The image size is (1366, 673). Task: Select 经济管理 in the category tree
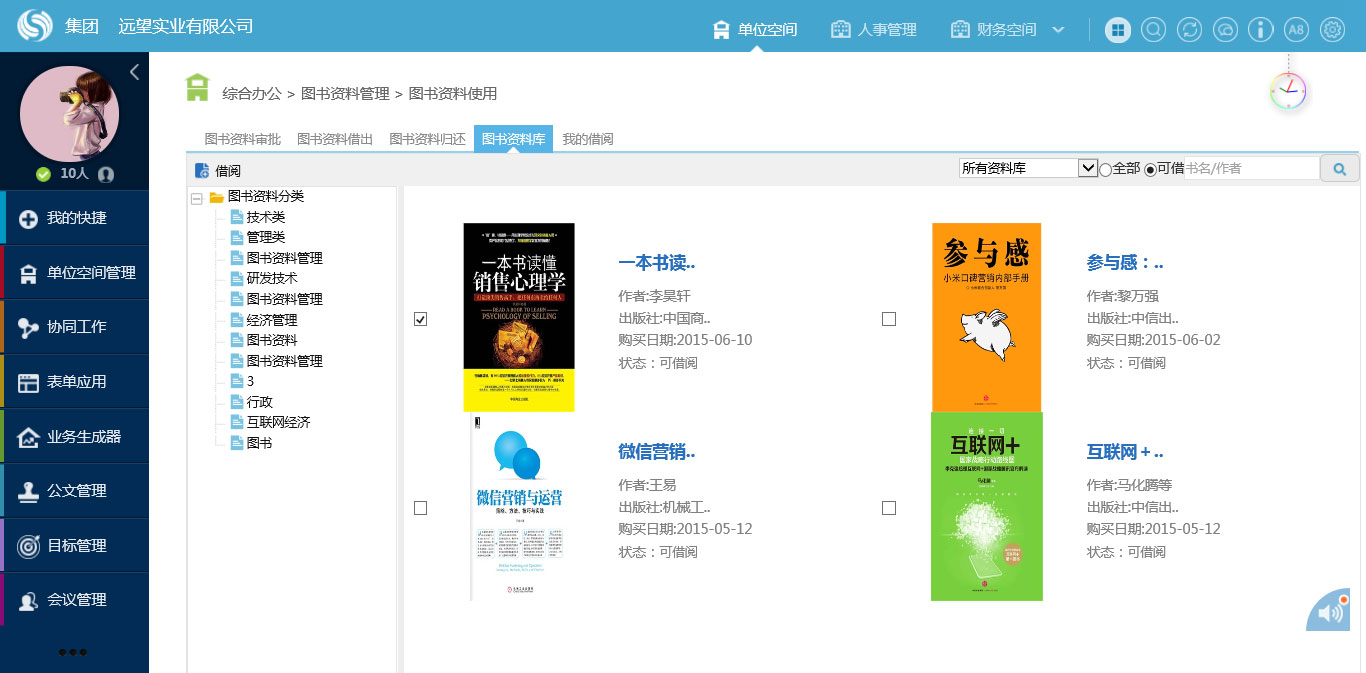pos(272,320)
